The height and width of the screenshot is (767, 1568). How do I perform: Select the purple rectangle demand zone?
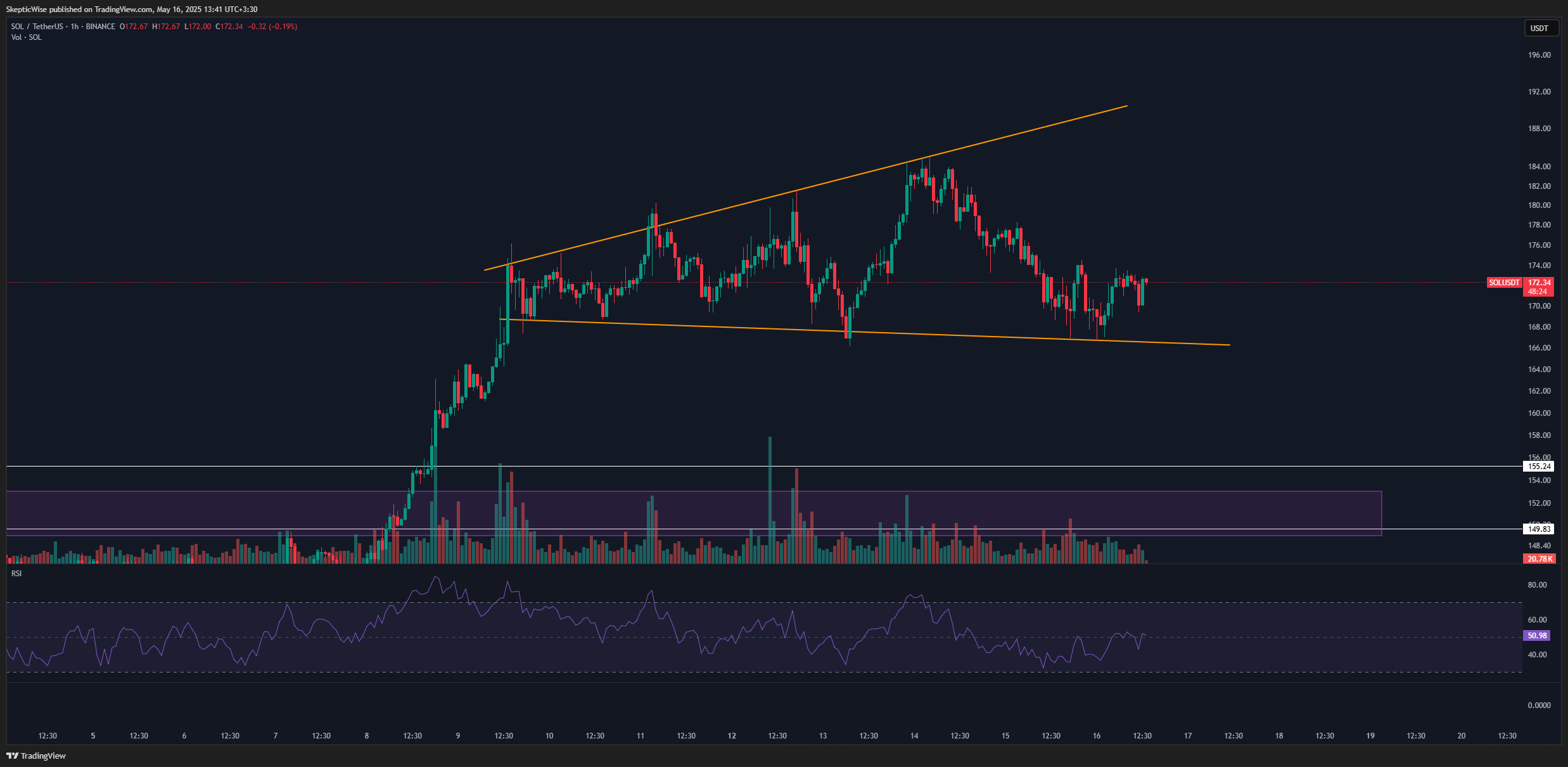(694, 513)
